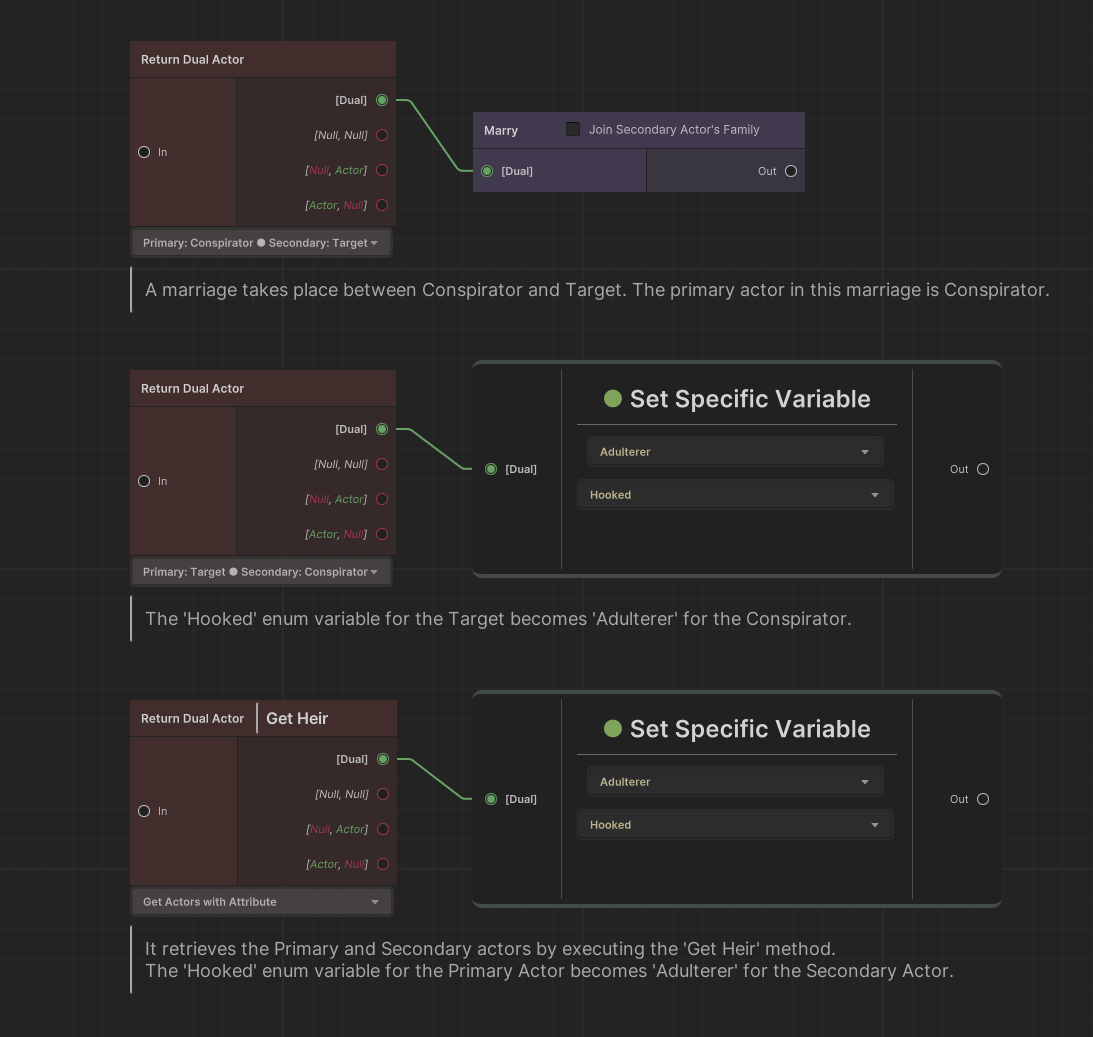Screen dimensions: 1093x1037
Task: Open the Primary: Conspirator Secondary: Target dropdown
Action: pos(261,243)
